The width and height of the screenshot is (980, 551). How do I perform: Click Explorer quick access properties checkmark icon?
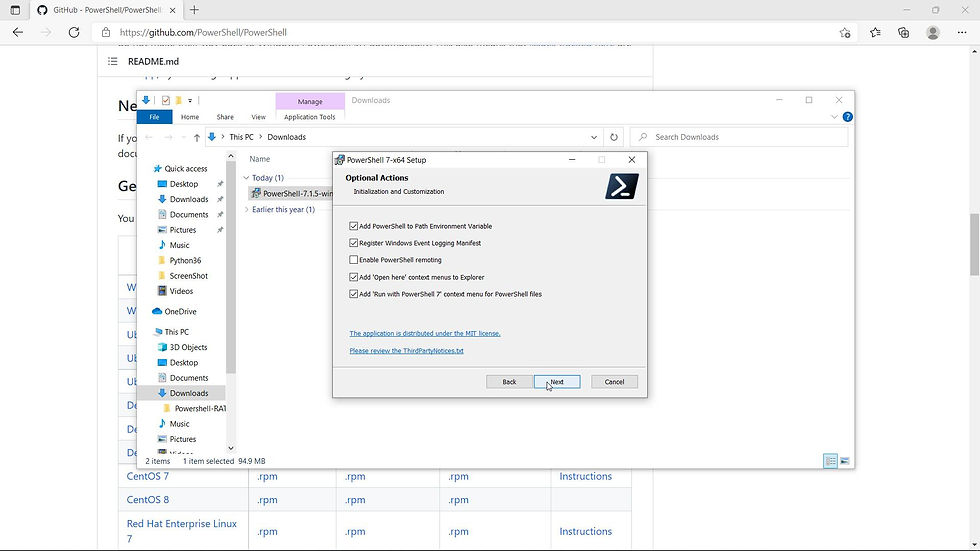[166, 101]
